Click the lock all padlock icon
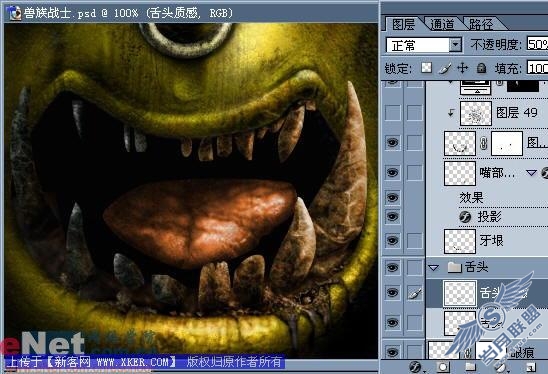 tap(482, 68)
